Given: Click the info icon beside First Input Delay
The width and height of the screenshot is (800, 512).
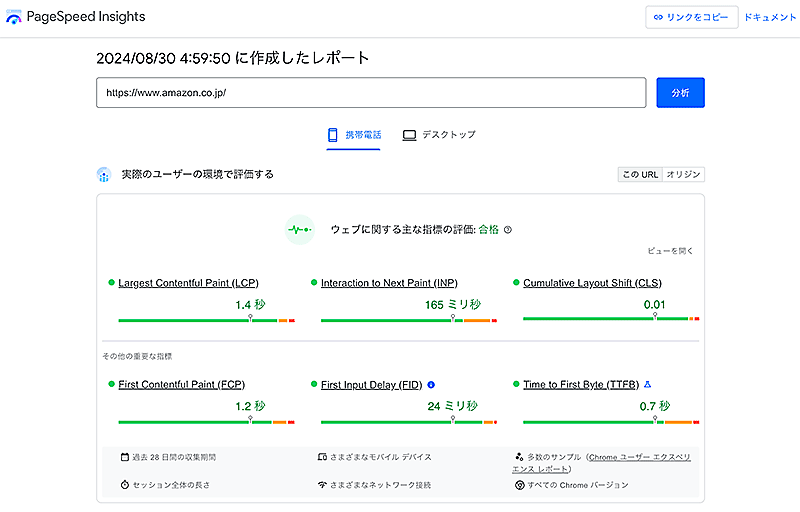Looking at the screenshot, I should coord(431,384).
